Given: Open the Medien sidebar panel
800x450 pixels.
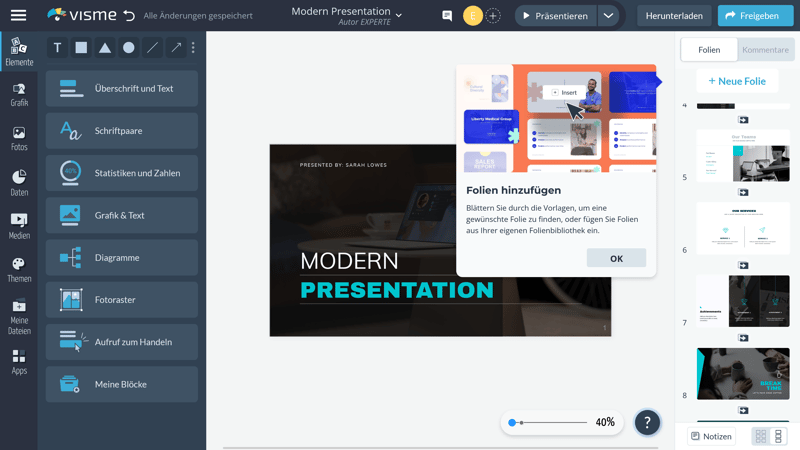Looking at the screenshot, I should click(x=19, y=226).
